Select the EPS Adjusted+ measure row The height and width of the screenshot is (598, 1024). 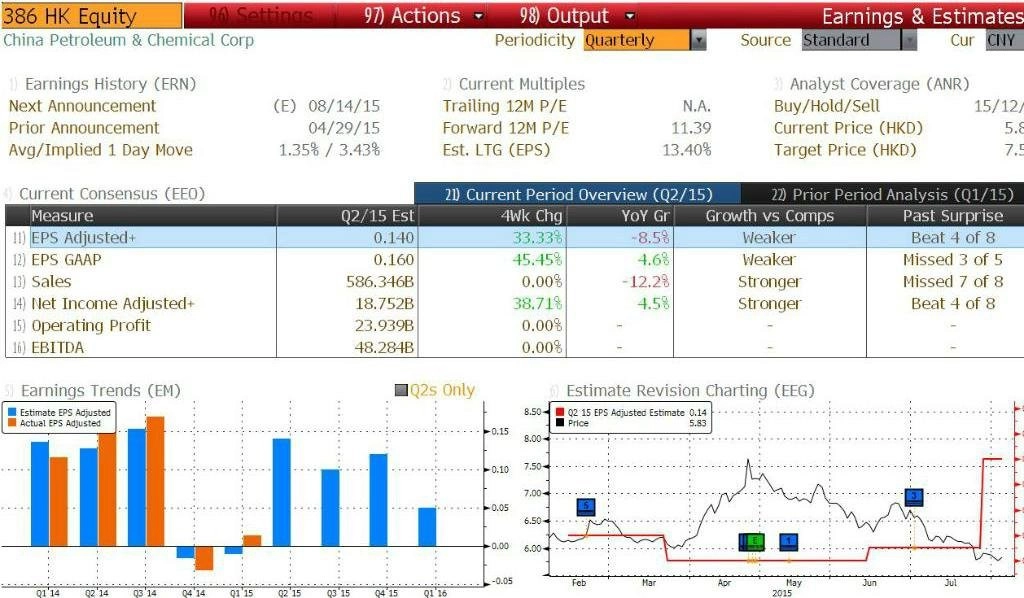(515, 238)
